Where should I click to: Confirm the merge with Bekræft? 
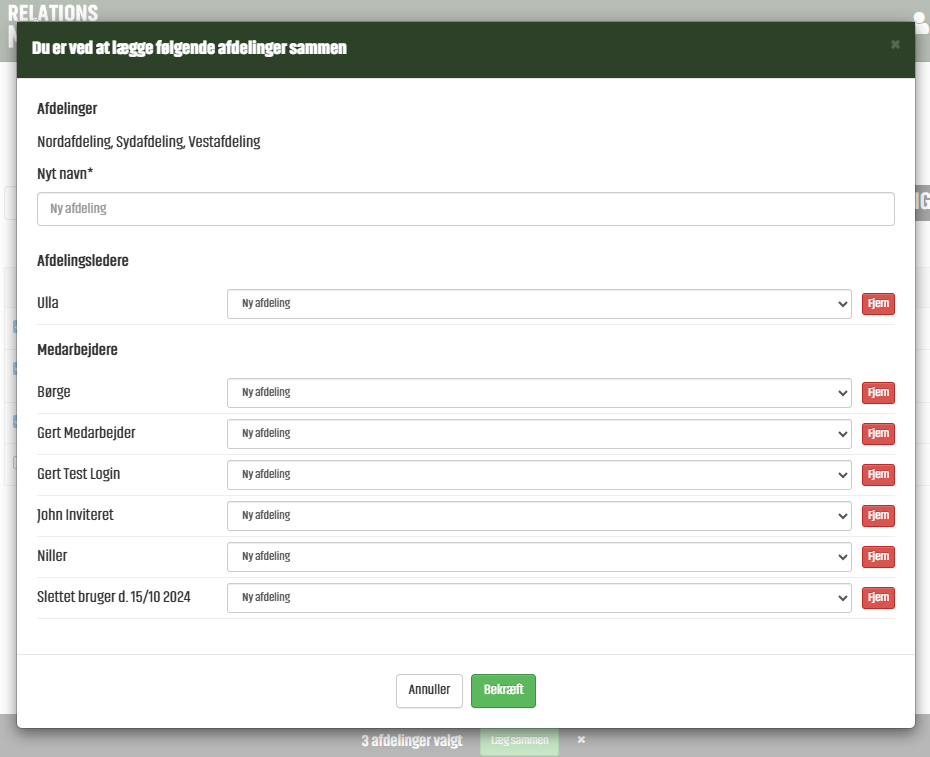[503, 691]
